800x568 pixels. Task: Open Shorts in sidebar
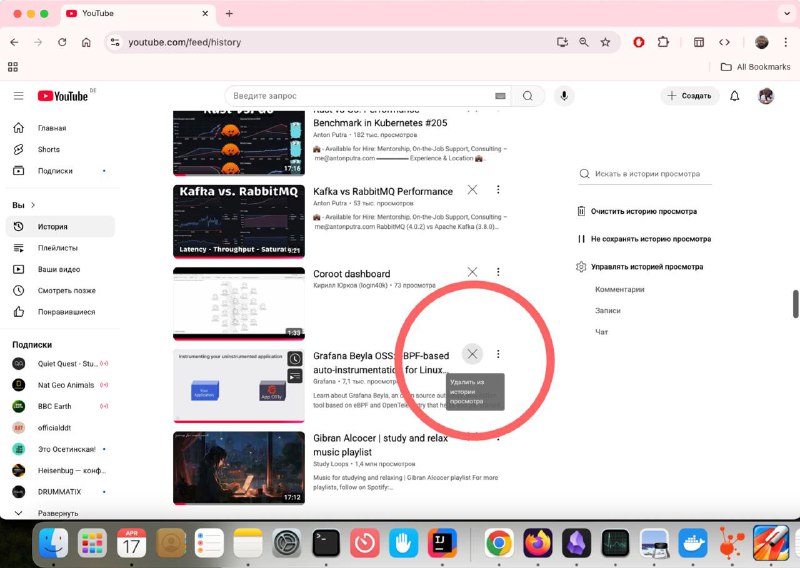coord(60,150)
